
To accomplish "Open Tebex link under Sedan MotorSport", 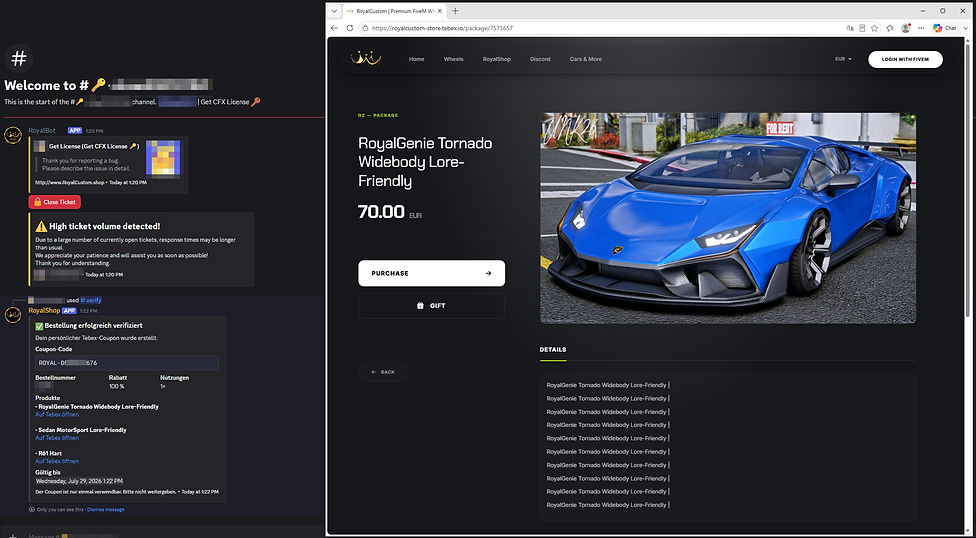I will click(57, 438).
